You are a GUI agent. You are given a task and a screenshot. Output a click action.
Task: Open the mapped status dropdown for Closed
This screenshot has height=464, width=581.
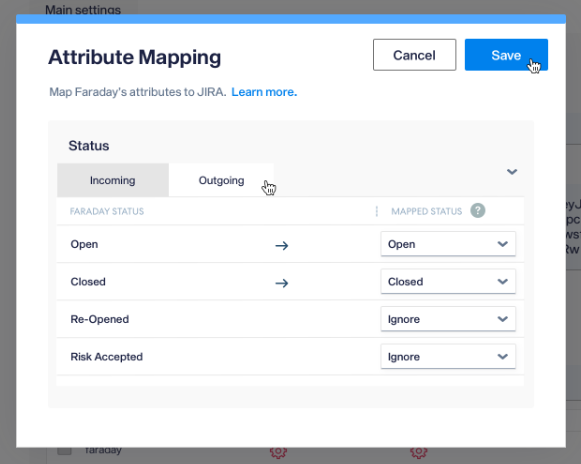(448, 281)
